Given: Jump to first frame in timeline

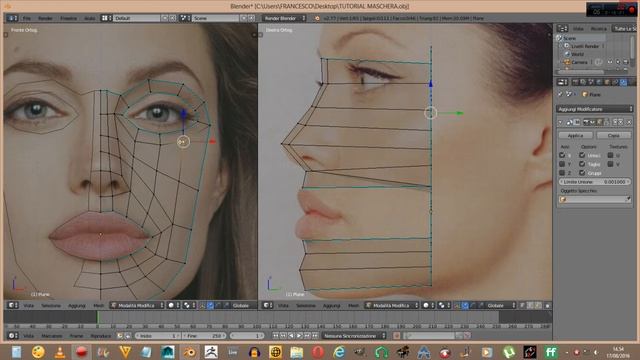Looking at the screenshot, I should (276, 336).
